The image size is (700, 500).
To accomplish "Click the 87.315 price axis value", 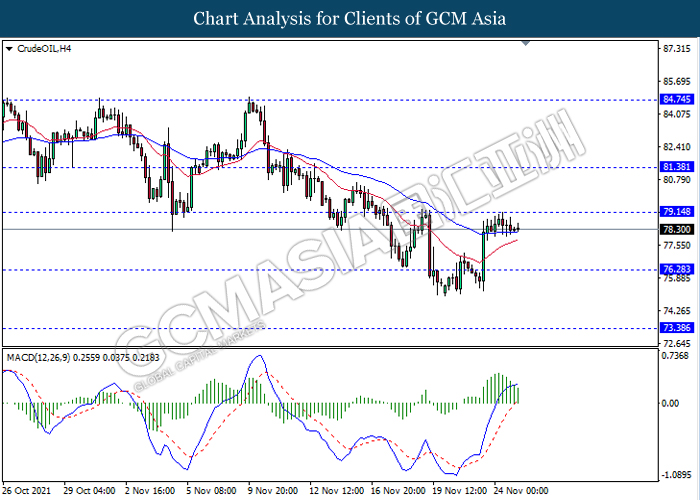I will pos(677,49).
